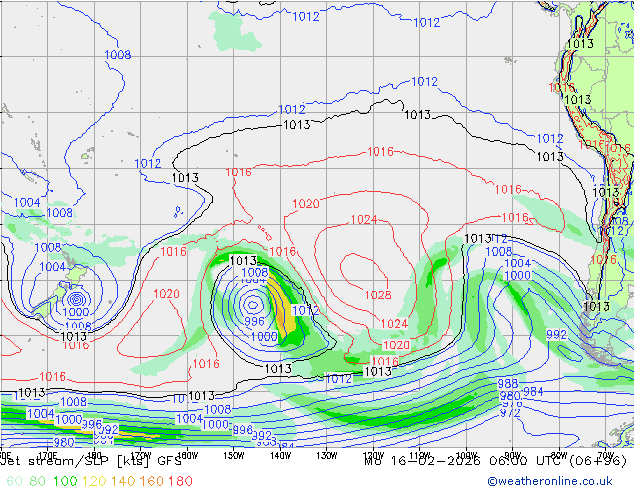Select the 80 knots legend value
The image size is (634, 490).
click(x=37, y=481)
